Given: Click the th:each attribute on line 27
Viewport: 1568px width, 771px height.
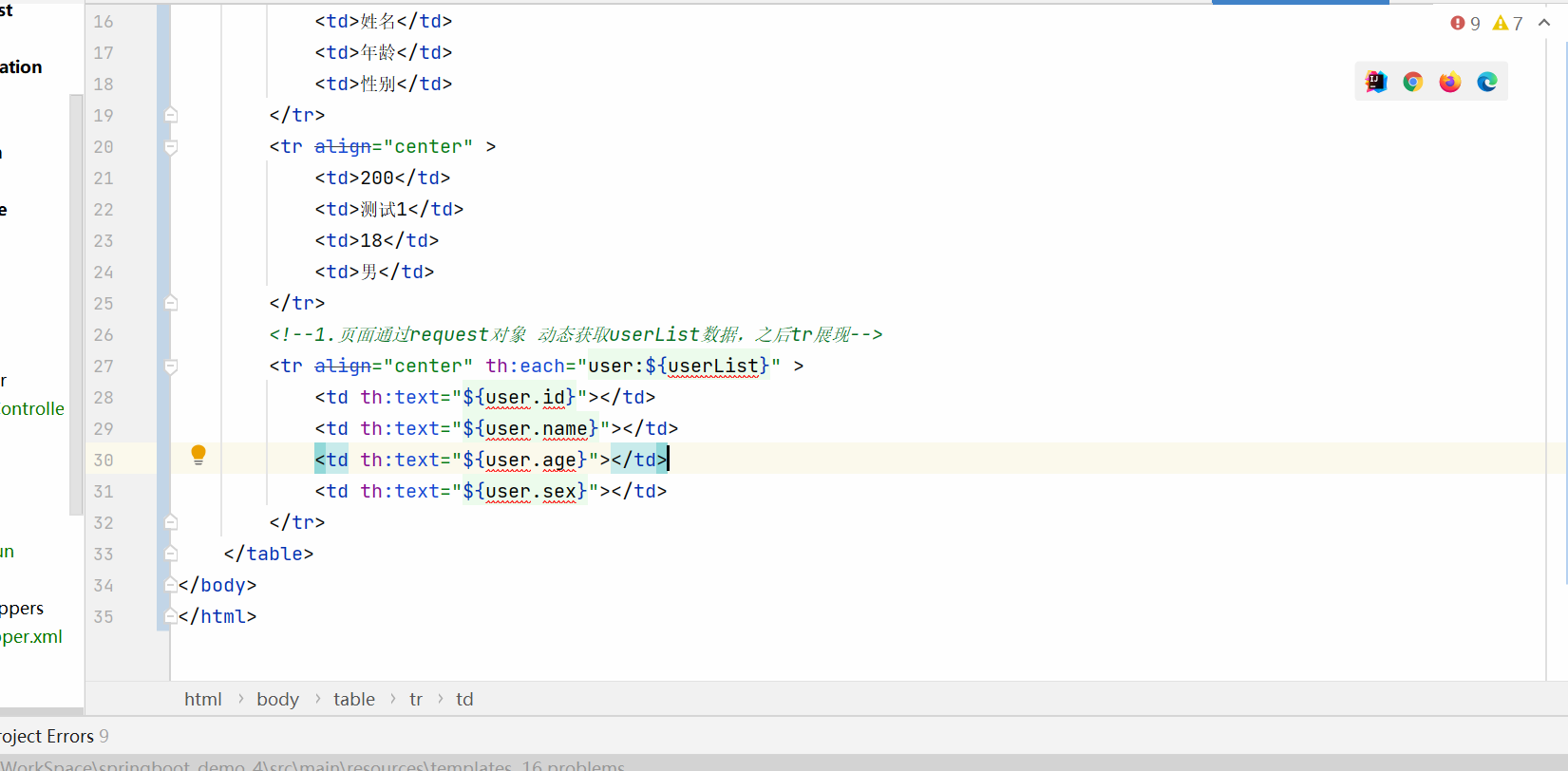Looking at the screenshot, I should tap(525, 366).
